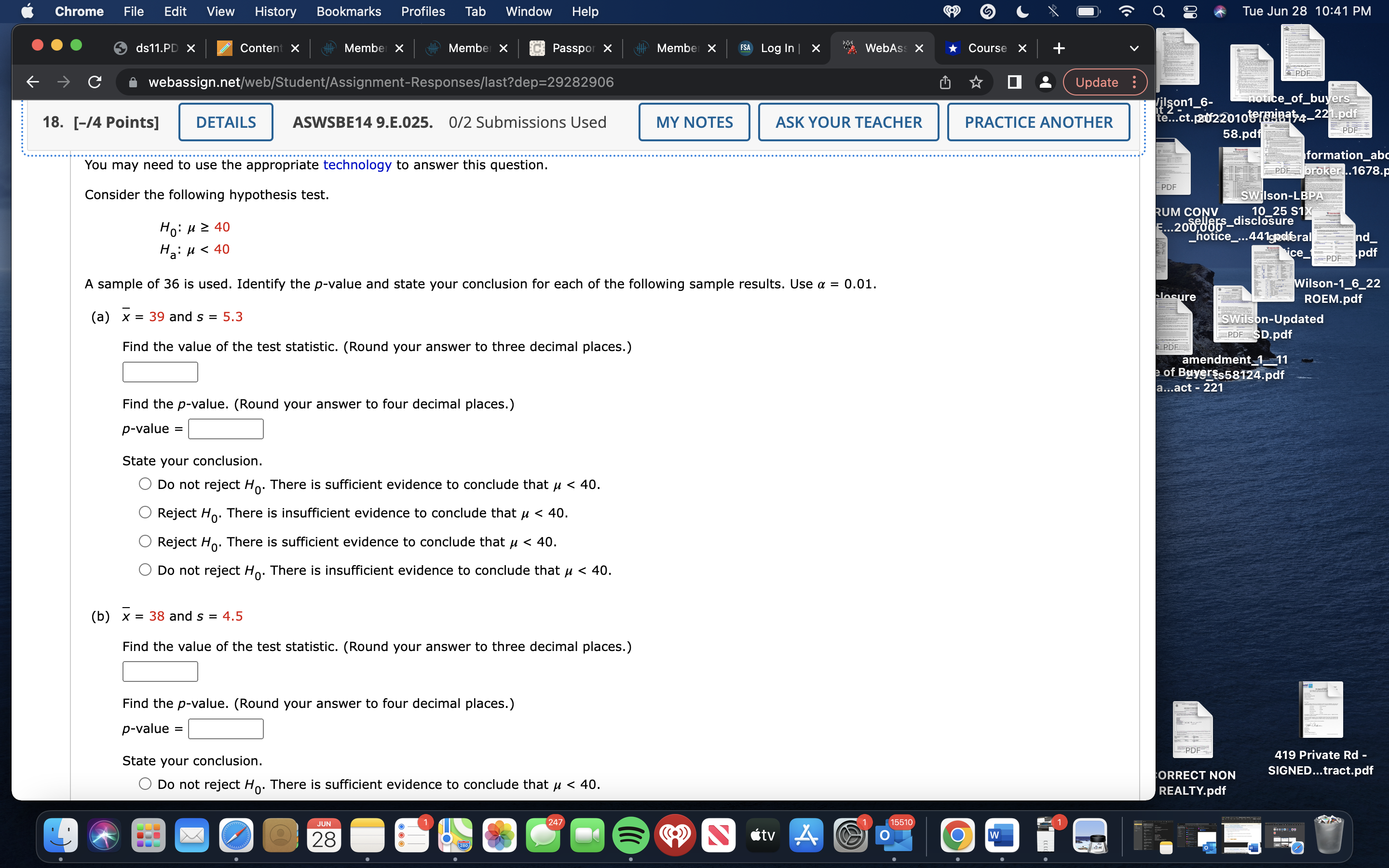
Task: Click the share icon in the address bar
Action: click(x=945, y=81)
